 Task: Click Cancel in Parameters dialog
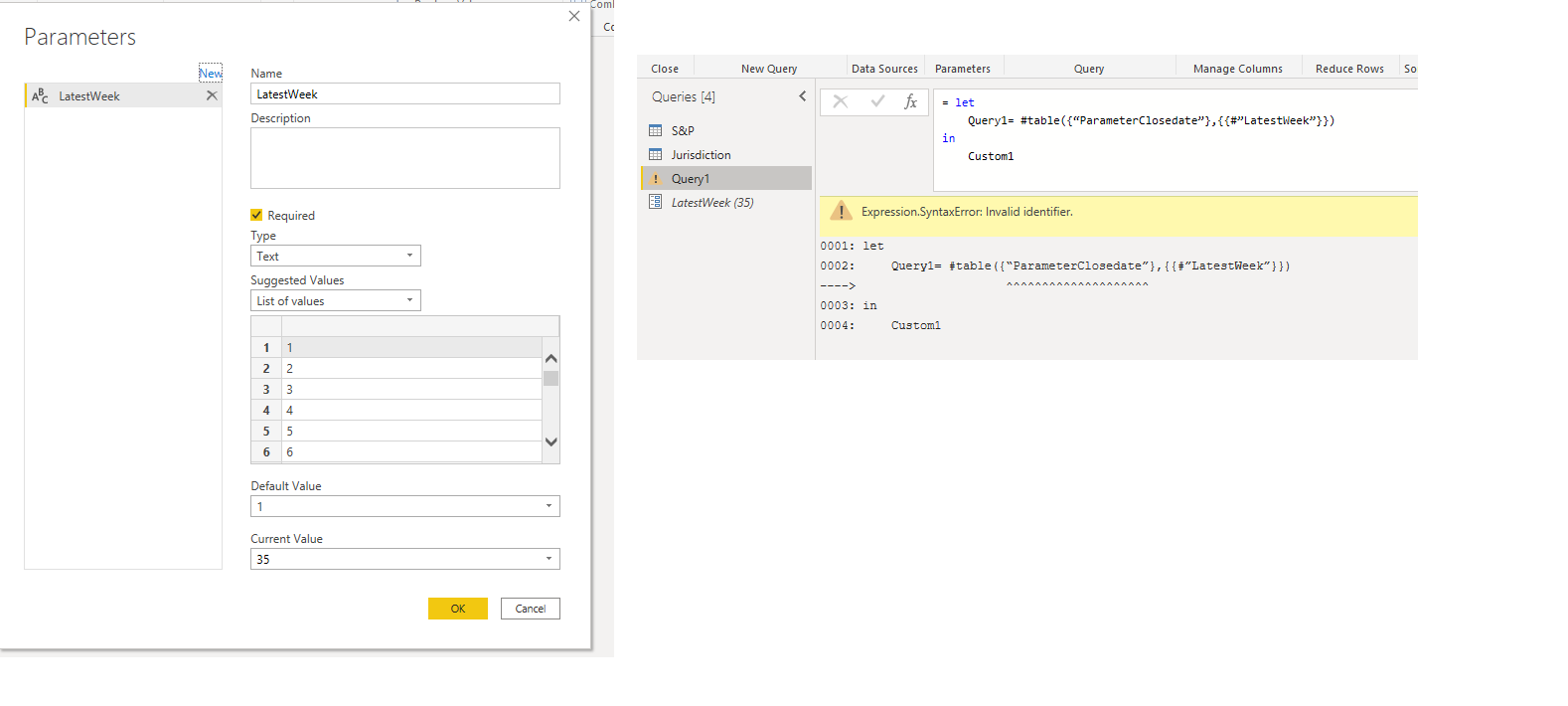(x=531, y=609)
